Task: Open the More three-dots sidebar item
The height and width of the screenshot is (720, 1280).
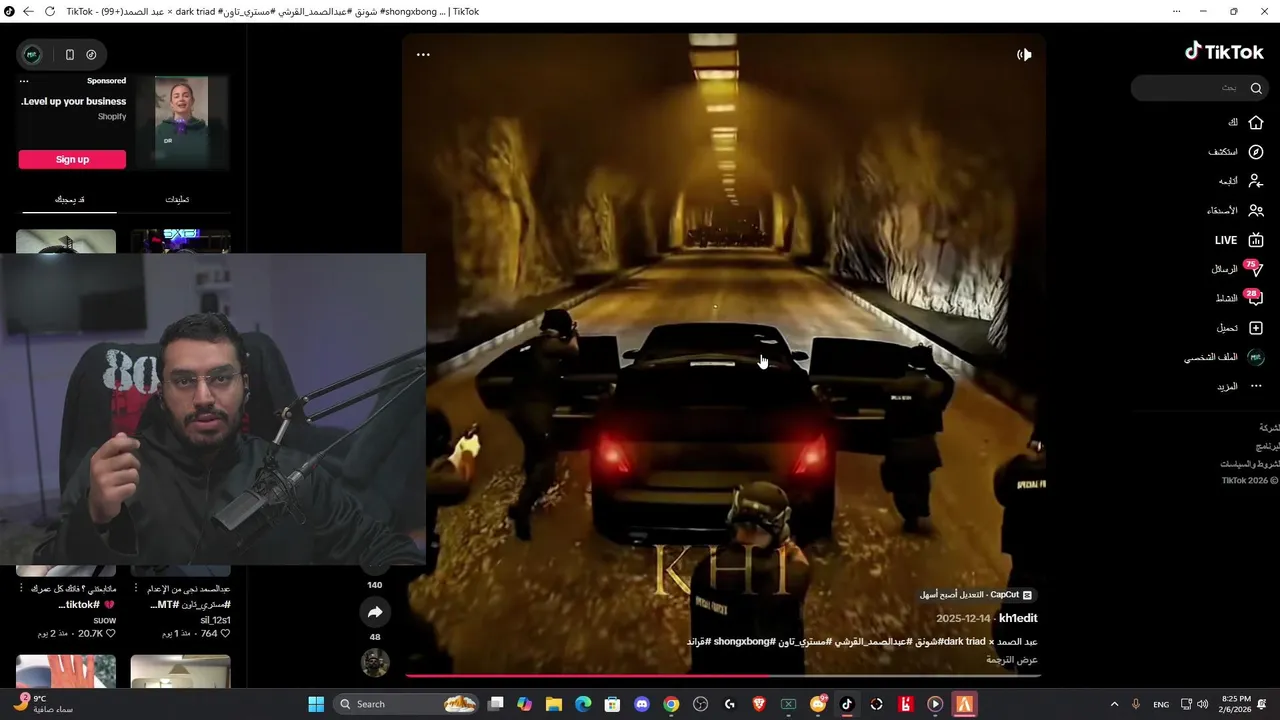Action: click(1256, 386)
